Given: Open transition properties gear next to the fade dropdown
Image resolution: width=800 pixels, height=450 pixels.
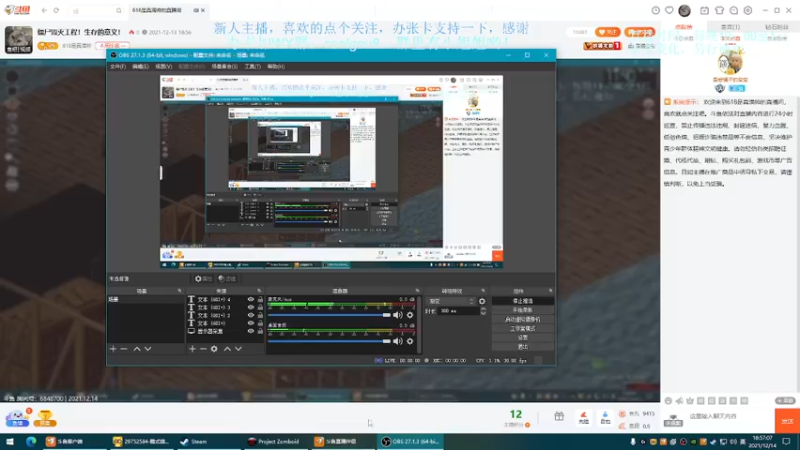Looking at the screenshot, I should [482, 302].
